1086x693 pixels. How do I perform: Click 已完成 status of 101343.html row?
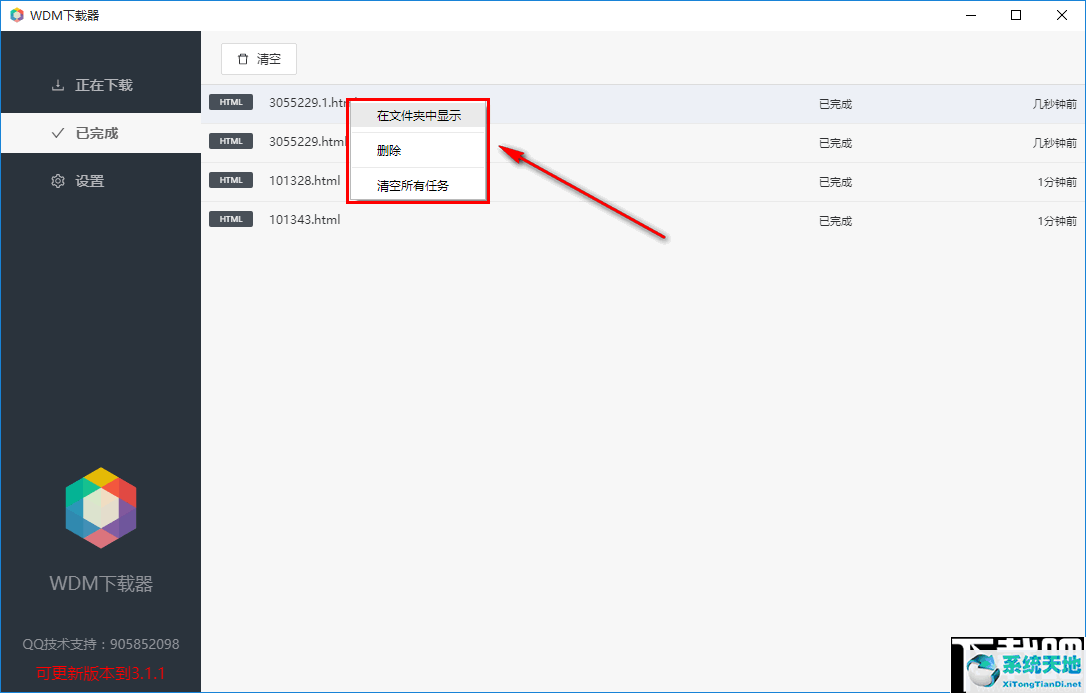[835, 221]
